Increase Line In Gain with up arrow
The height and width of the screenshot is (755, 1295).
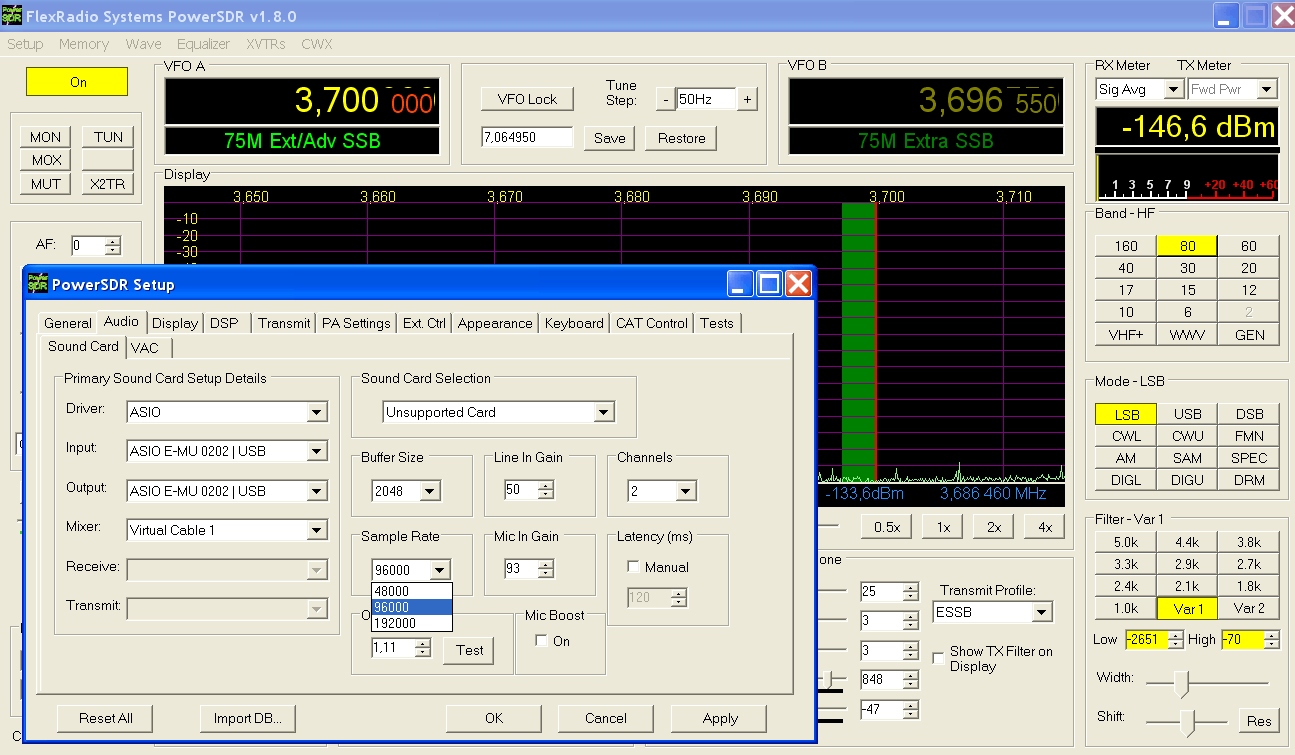(x=545, y=486)
